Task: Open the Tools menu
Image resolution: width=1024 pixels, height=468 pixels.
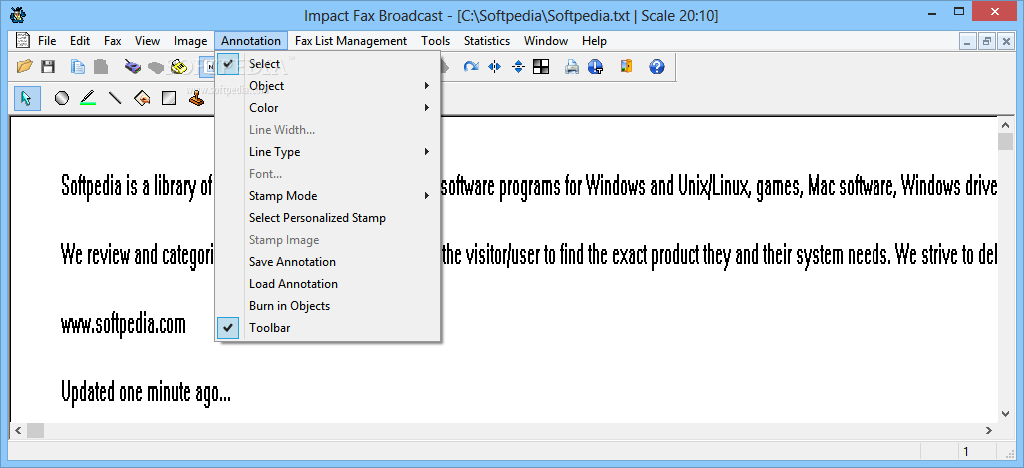Action: click(436, 40)
